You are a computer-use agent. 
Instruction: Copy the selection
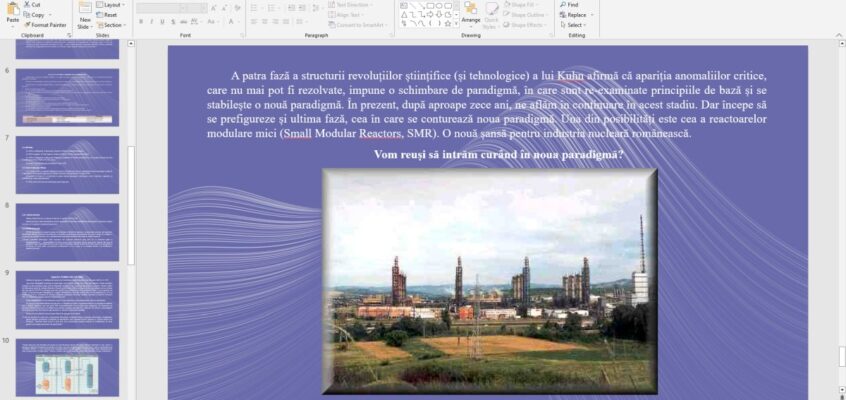coord(34,15)
